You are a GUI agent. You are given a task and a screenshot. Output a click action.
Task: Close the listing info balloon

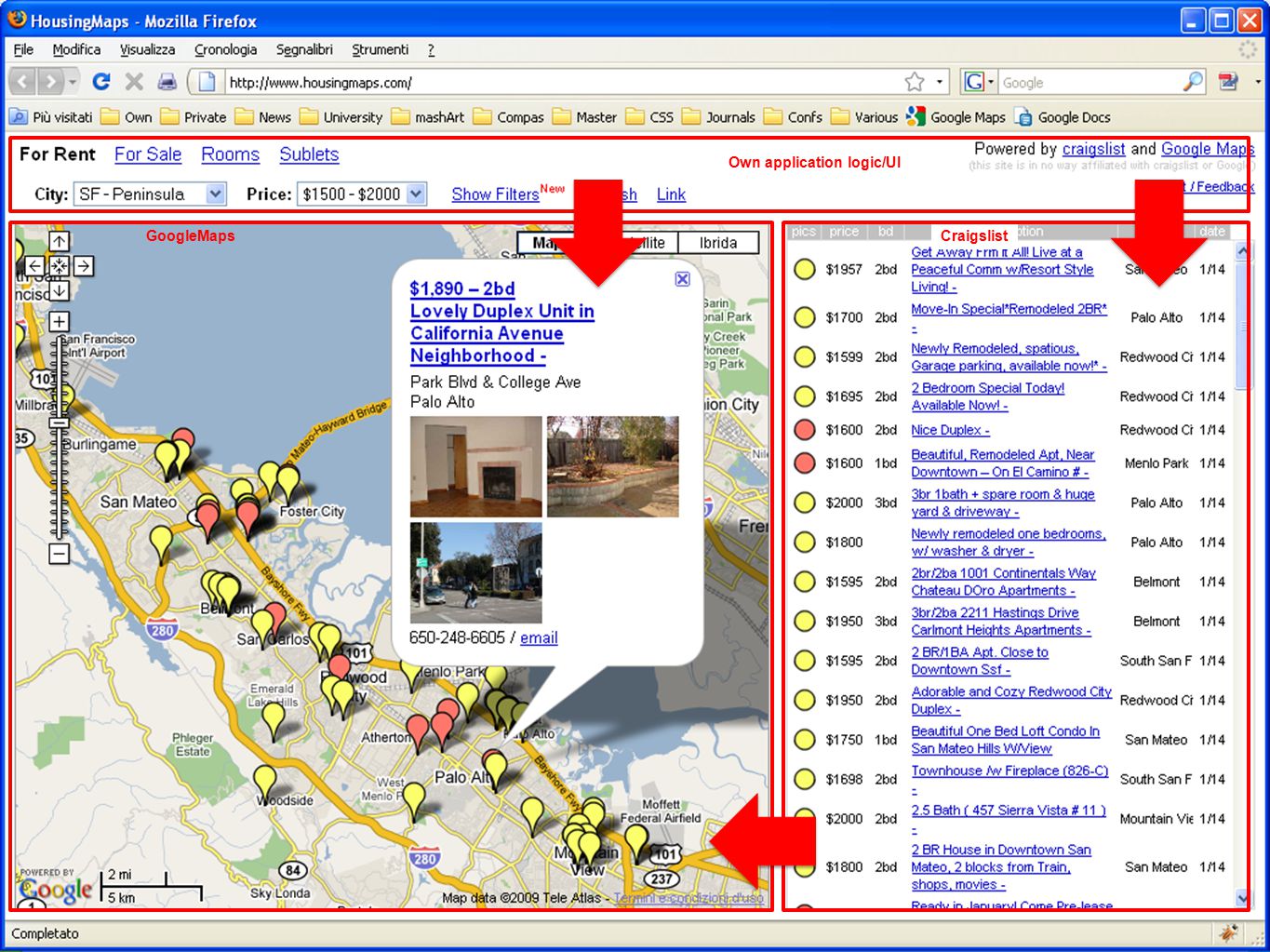coord(682,279)
